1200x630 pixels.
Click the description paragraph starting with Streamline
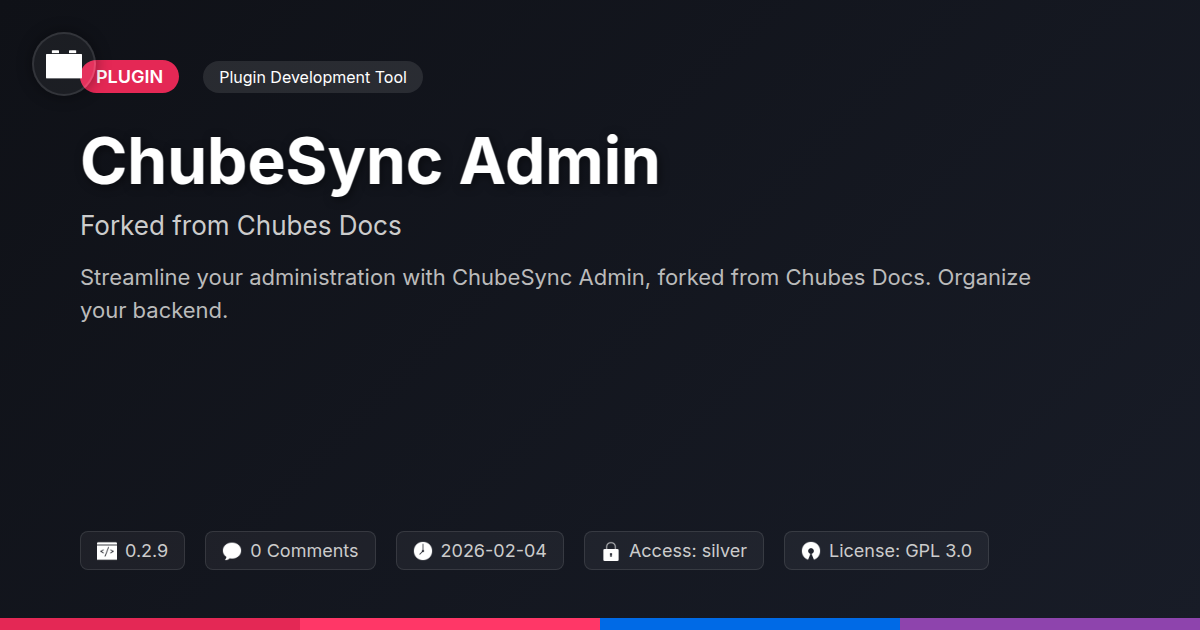point(555,294)
